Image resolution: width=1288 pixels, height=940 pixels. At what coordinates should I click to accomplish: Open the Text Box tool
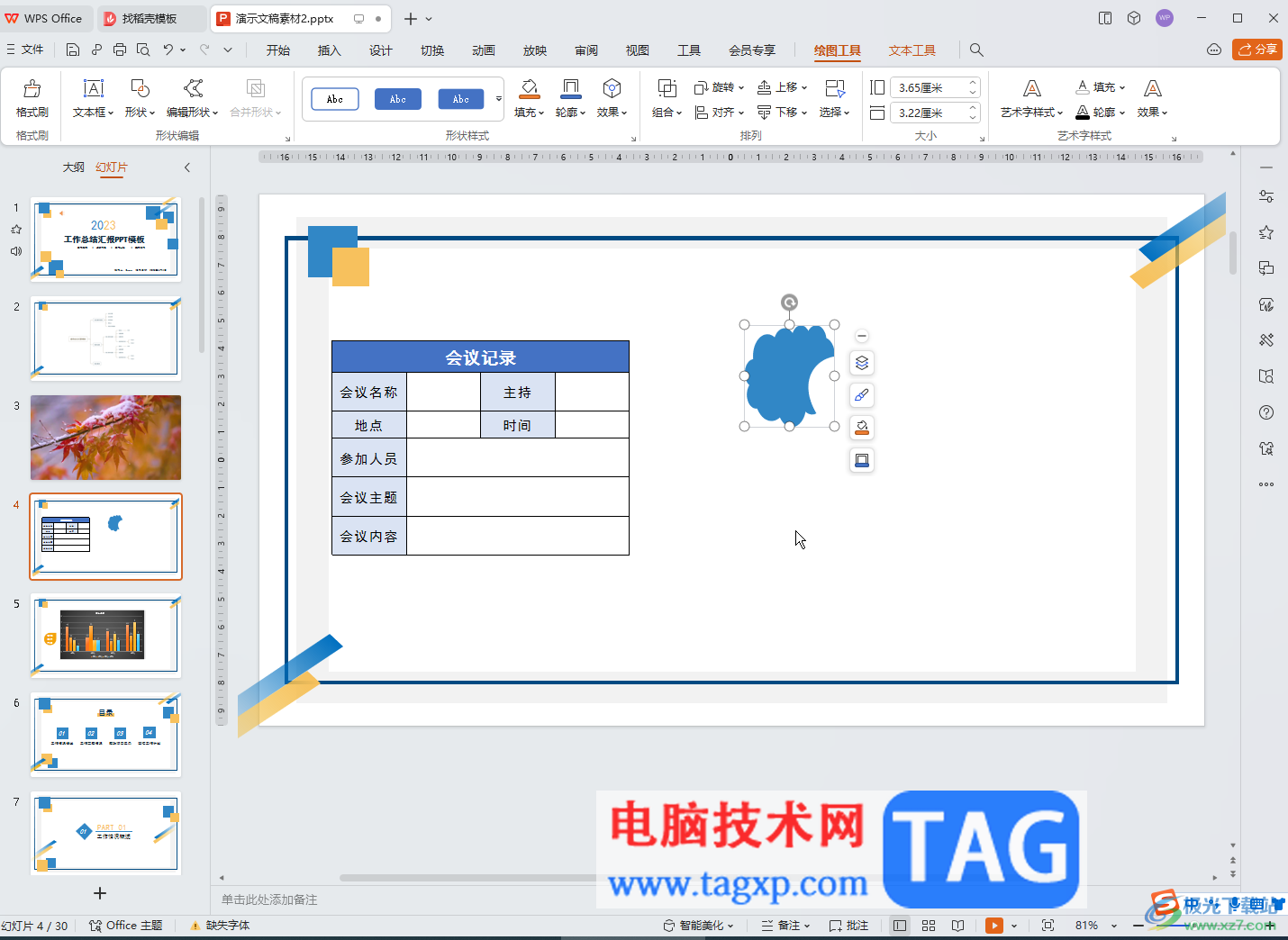tap(94, 98)
